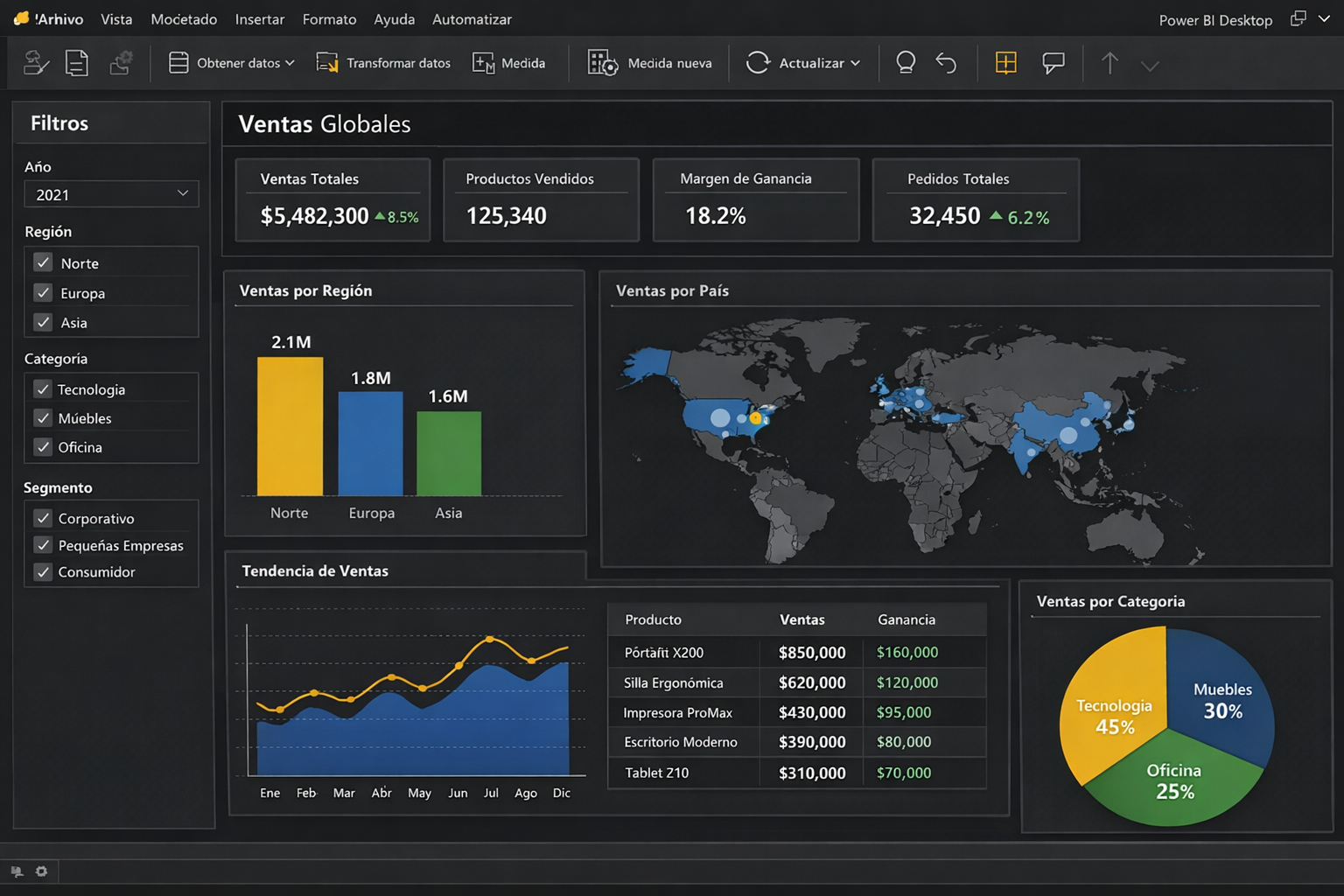1344x896 pixels.
Task: Click the undo arrow icon
Action: click(946, 63)
